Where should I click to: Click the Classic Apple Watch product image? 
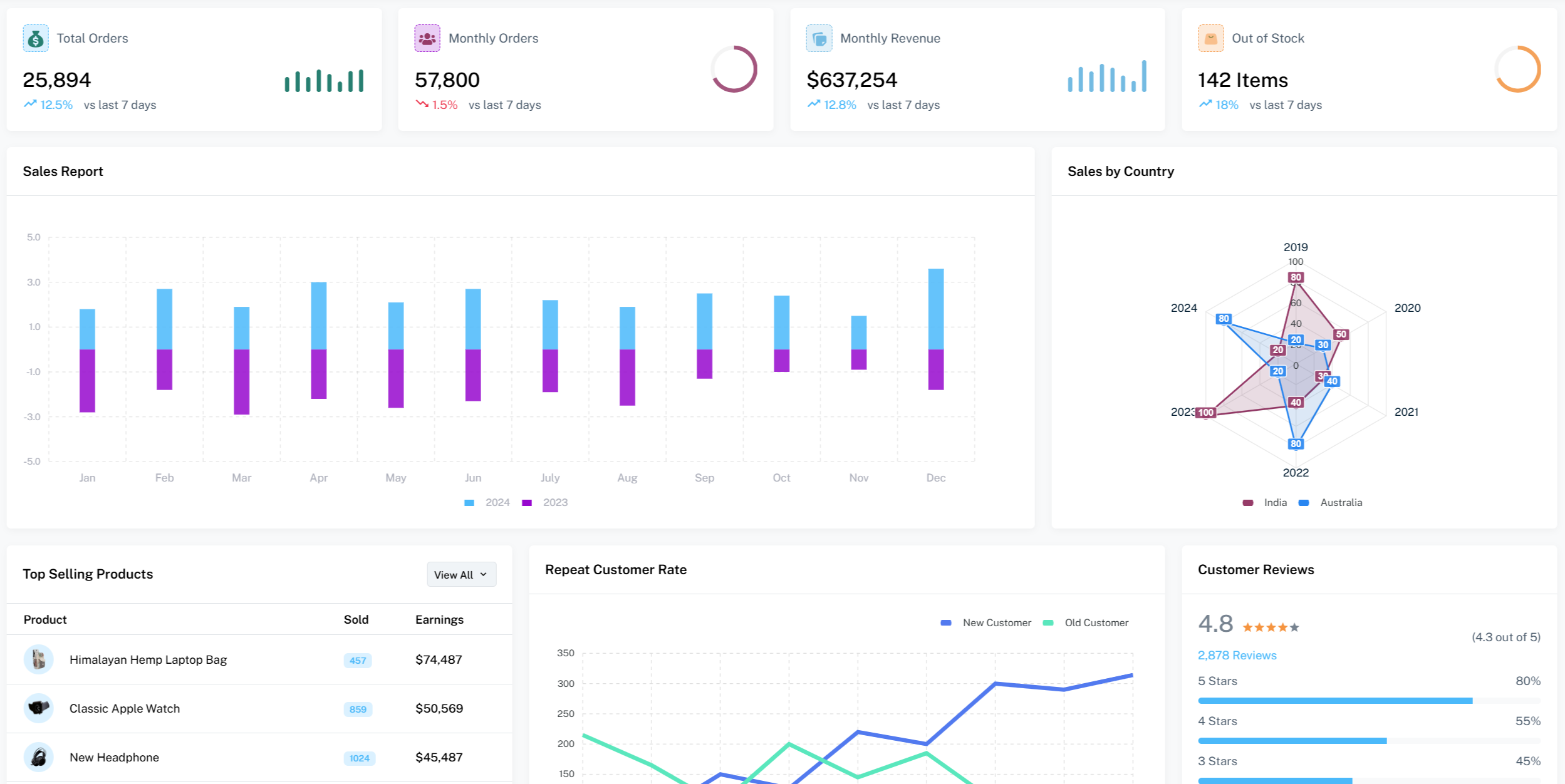(x=38, y=708)
